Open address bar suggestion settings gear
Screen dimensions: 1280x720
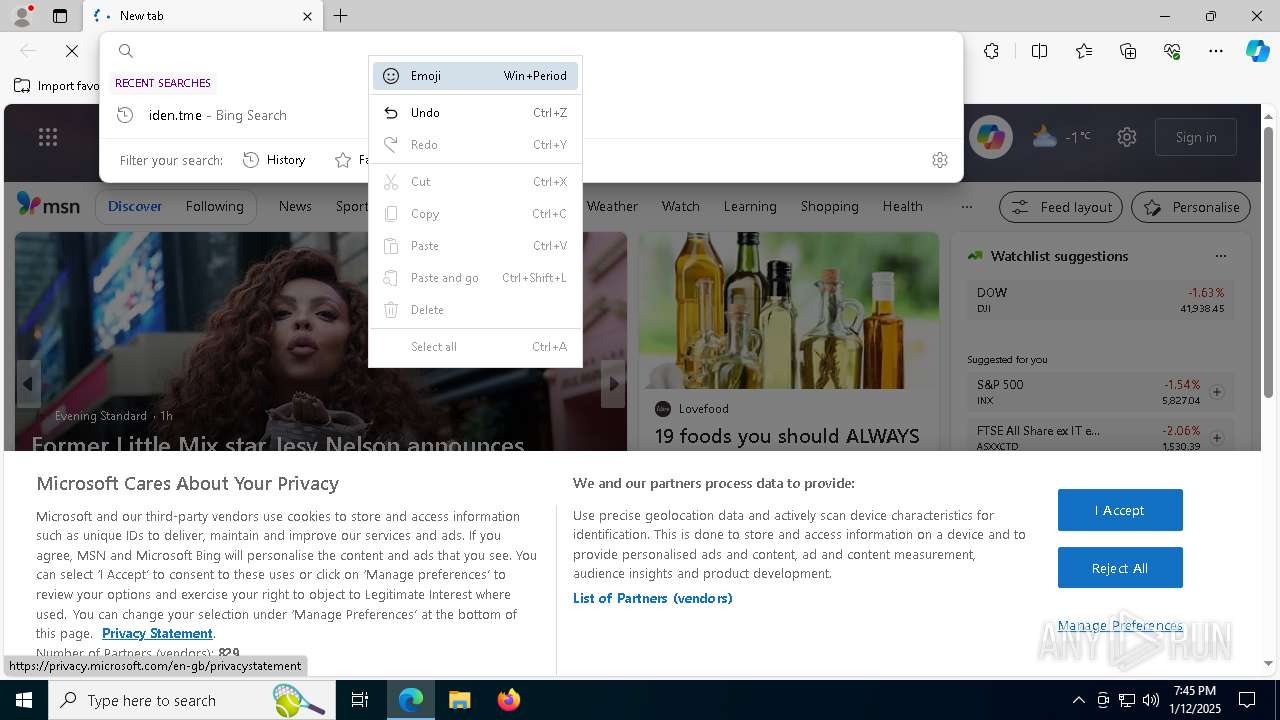point(940,160)
